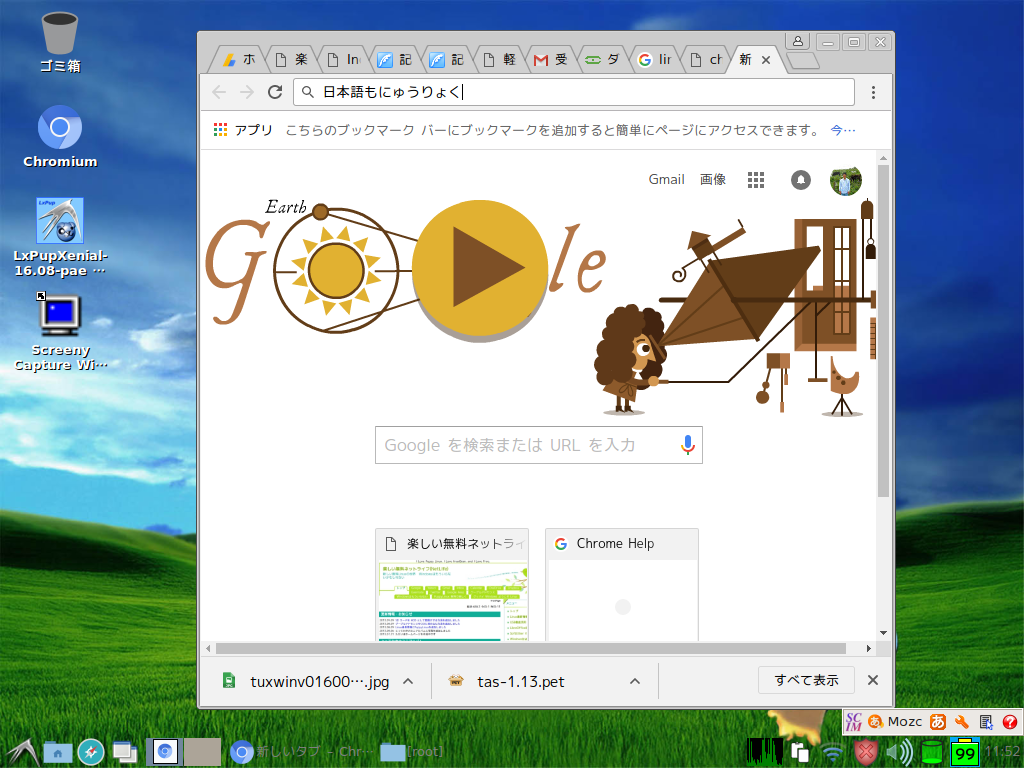
Task: Open the Chrome Help thumbnail
Action: click(622, 584)
